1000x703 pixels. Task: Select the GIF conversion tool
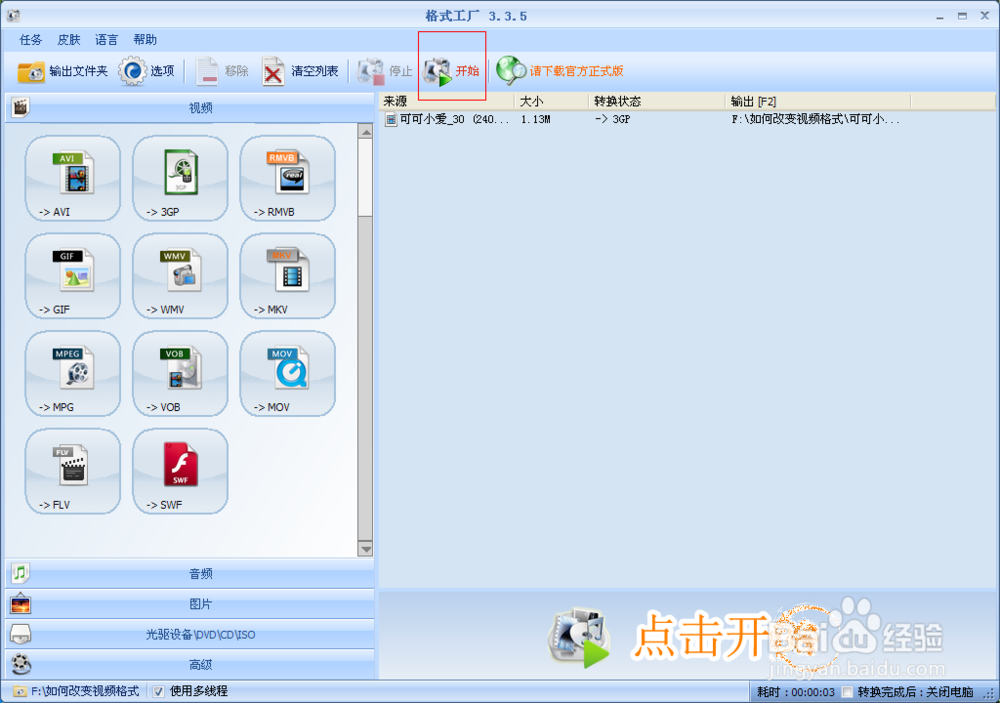[71, 276]
